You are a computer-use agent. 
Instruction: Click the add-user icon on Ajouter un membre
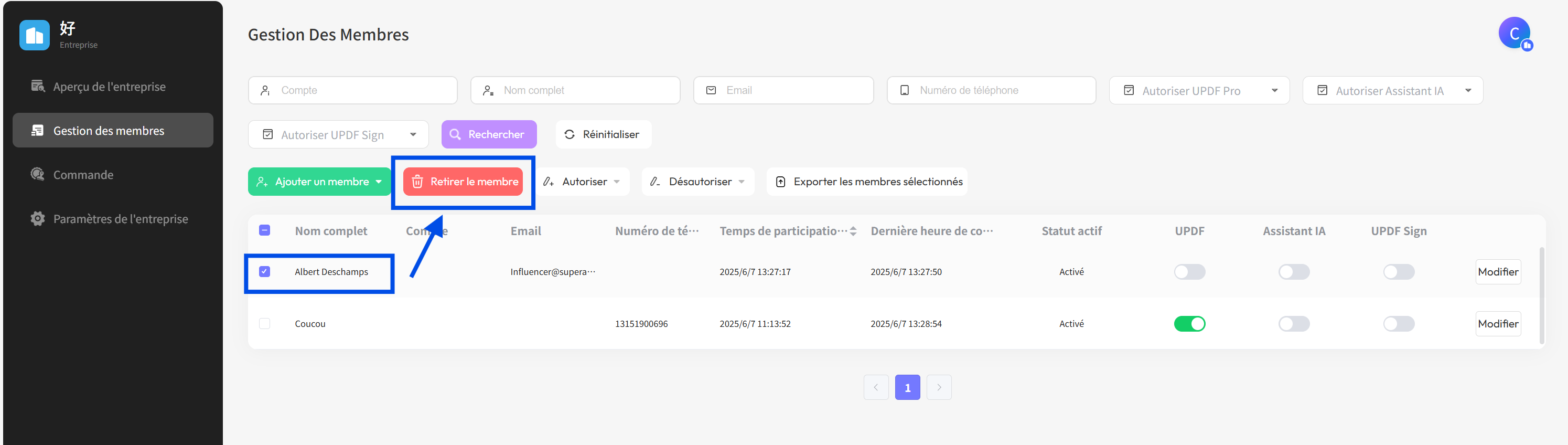tap(262, 182)
